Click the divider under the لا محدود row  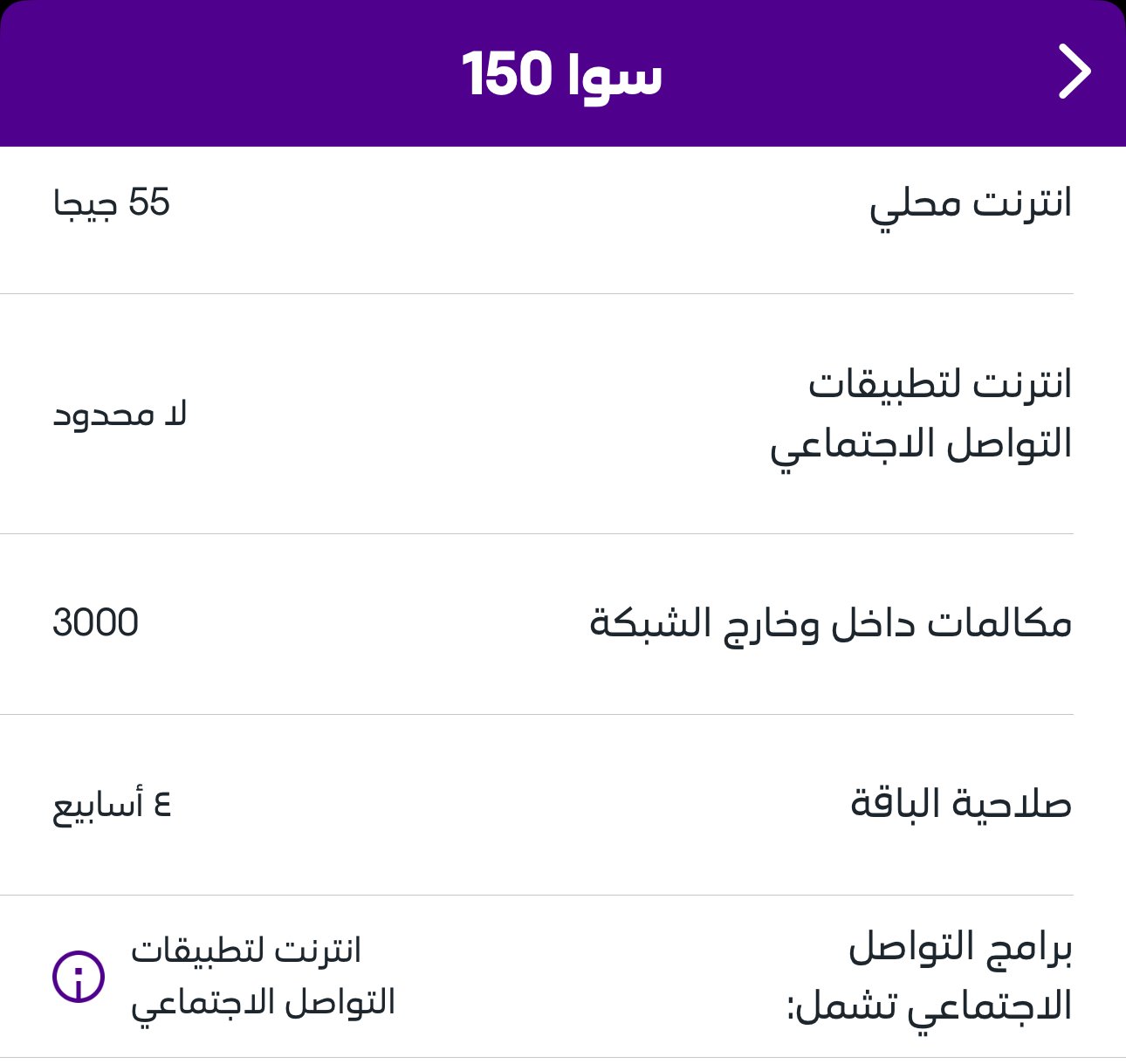point(536,533)
